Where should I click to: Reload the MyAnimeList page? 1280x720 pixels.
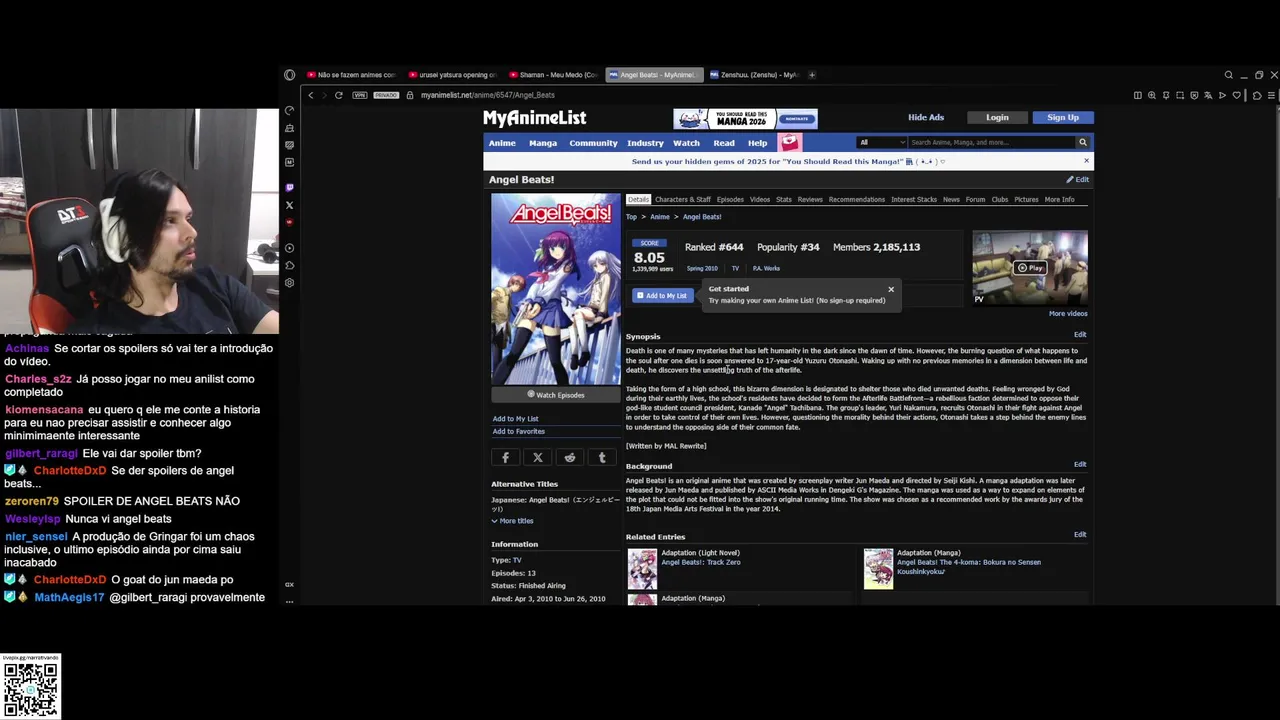(339, 95)
